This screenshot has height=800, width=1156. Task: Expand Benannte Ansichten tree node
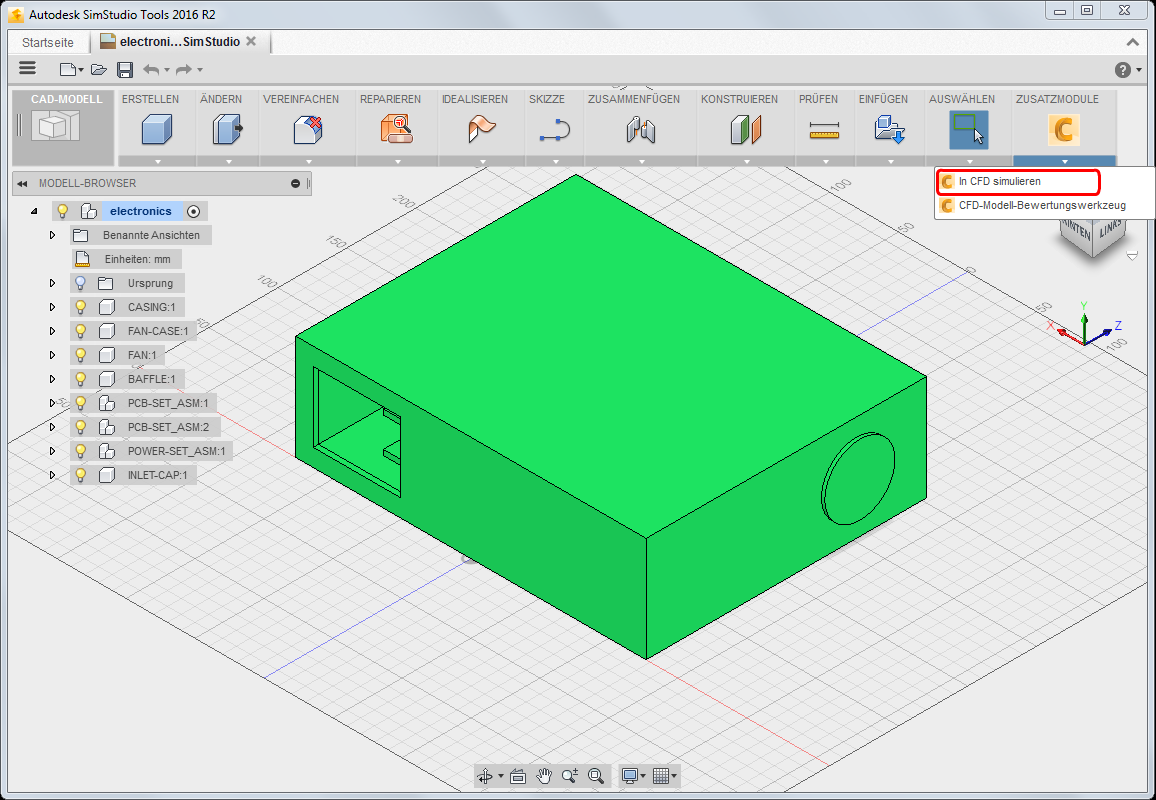click(52, 235)
